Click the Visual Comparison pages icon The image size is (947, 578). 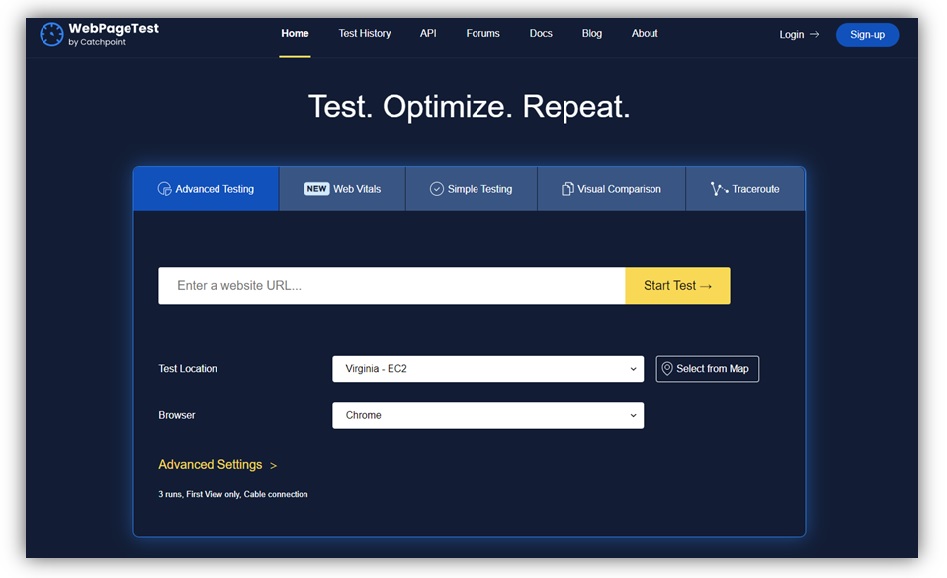(x=570, y=188)
